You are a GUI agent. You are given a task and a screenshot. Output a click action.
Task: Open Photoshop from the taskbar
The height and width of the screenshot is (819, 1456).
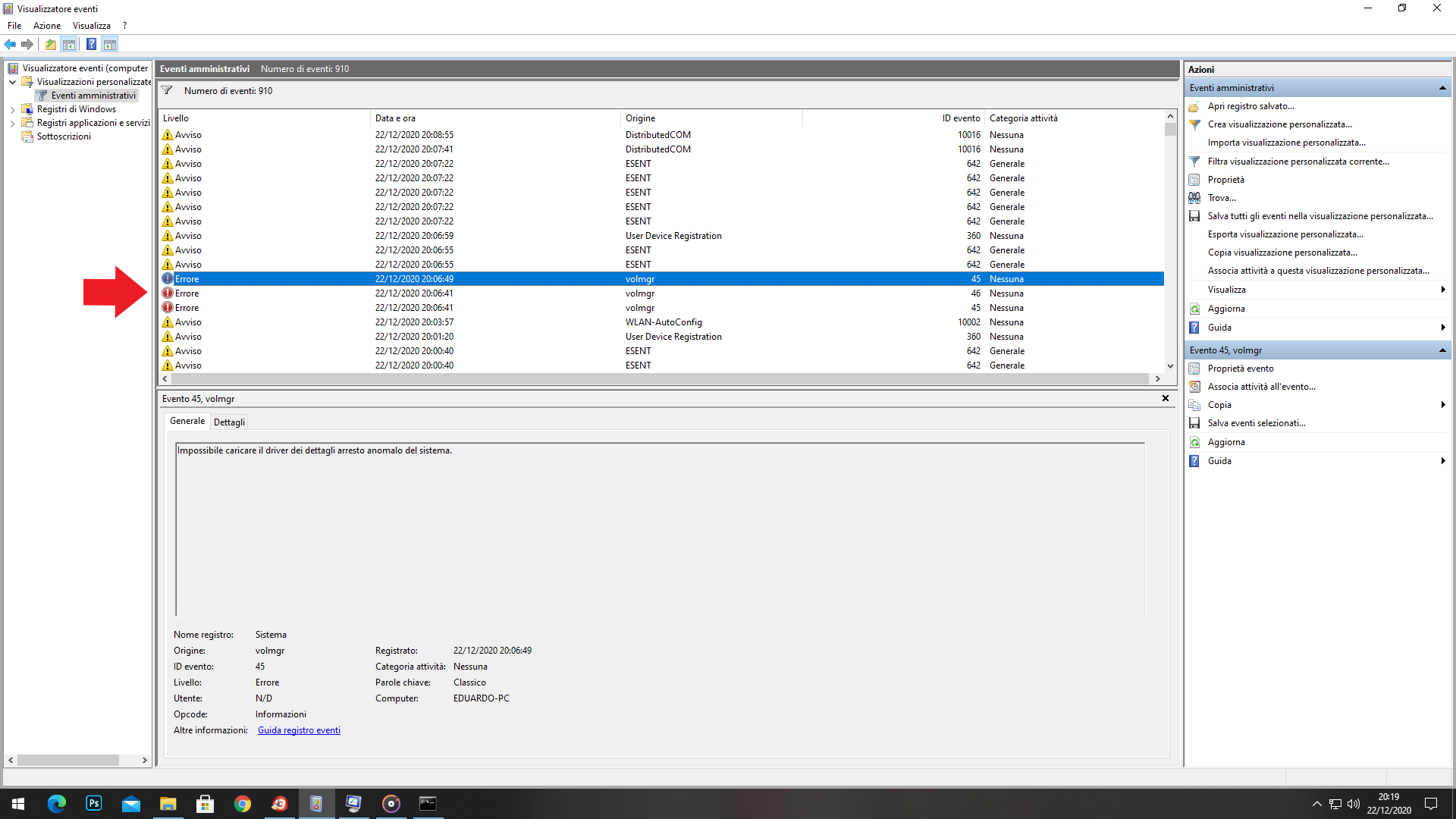click(x=94, y=803)
